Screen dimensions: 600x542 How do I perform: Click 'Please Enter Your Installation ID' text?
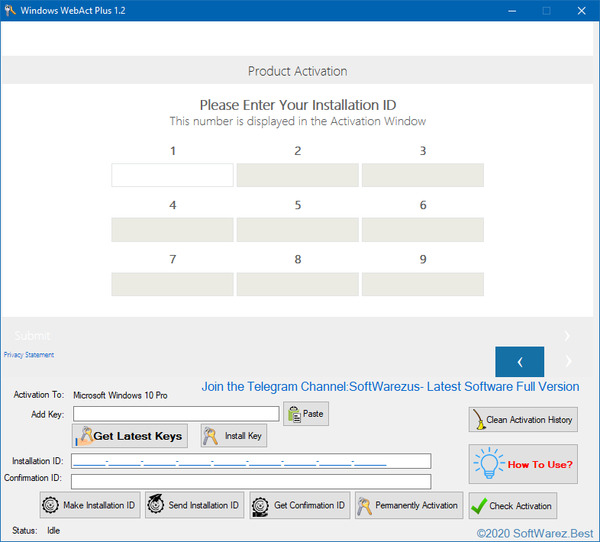(x=298, y=105)
